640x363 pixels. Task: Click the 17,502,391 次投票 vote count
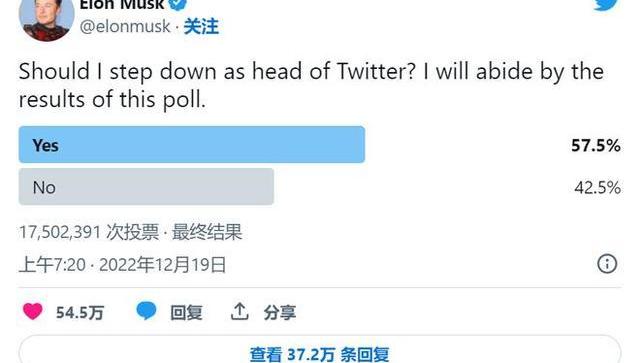pos(89,232)
